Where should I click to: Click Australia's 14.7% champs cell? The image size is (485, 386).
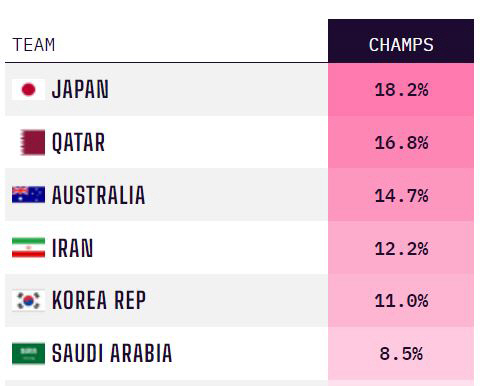401,195
